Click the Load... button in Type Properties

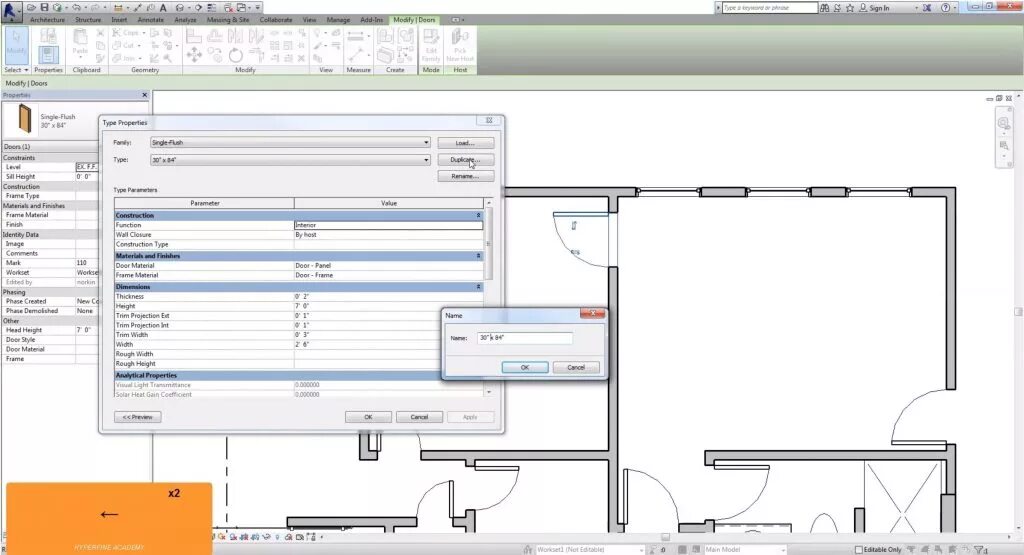pos(465,143)
